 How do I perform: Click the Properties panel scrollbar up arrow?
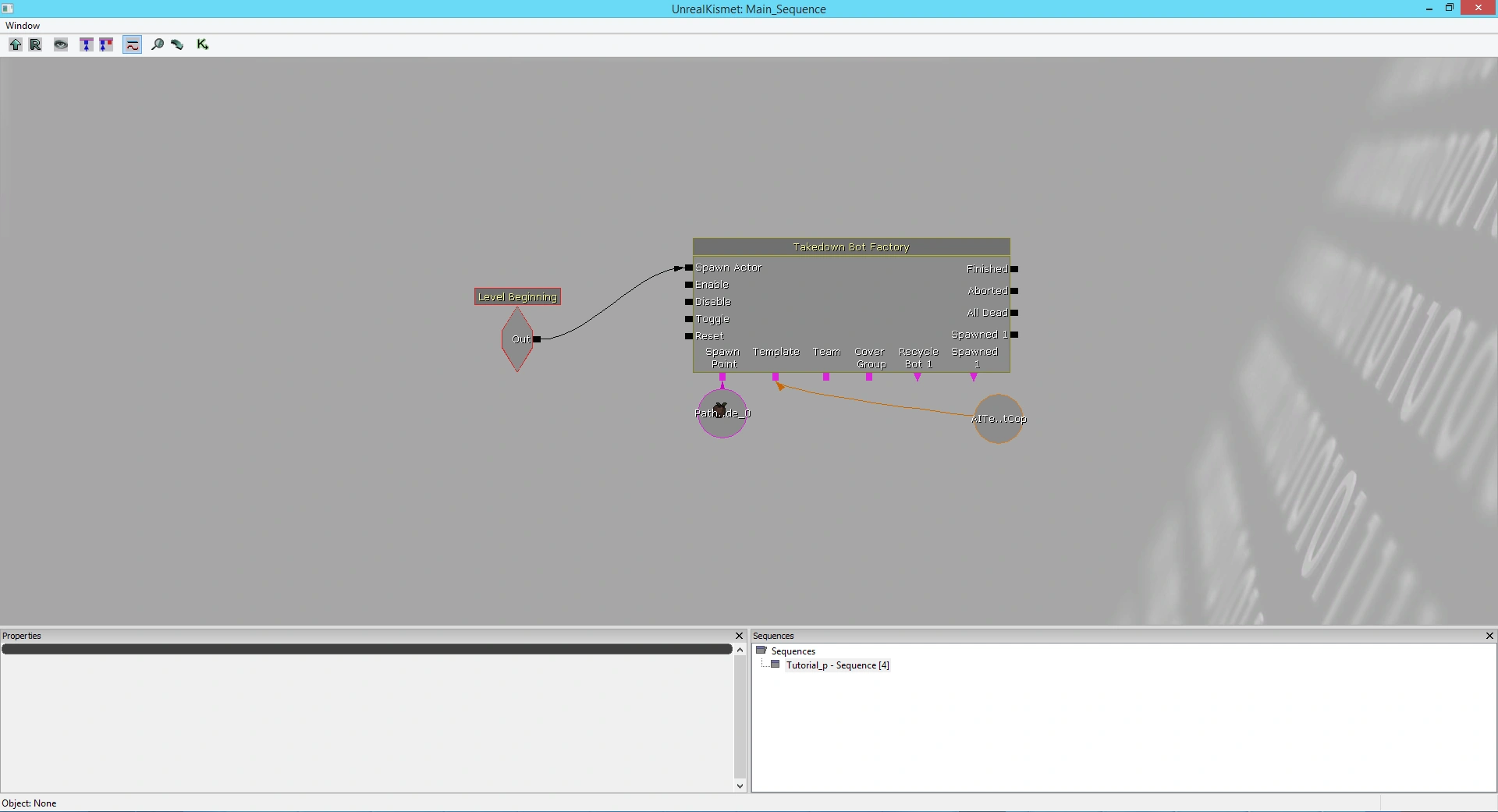[x=740, y=650]
